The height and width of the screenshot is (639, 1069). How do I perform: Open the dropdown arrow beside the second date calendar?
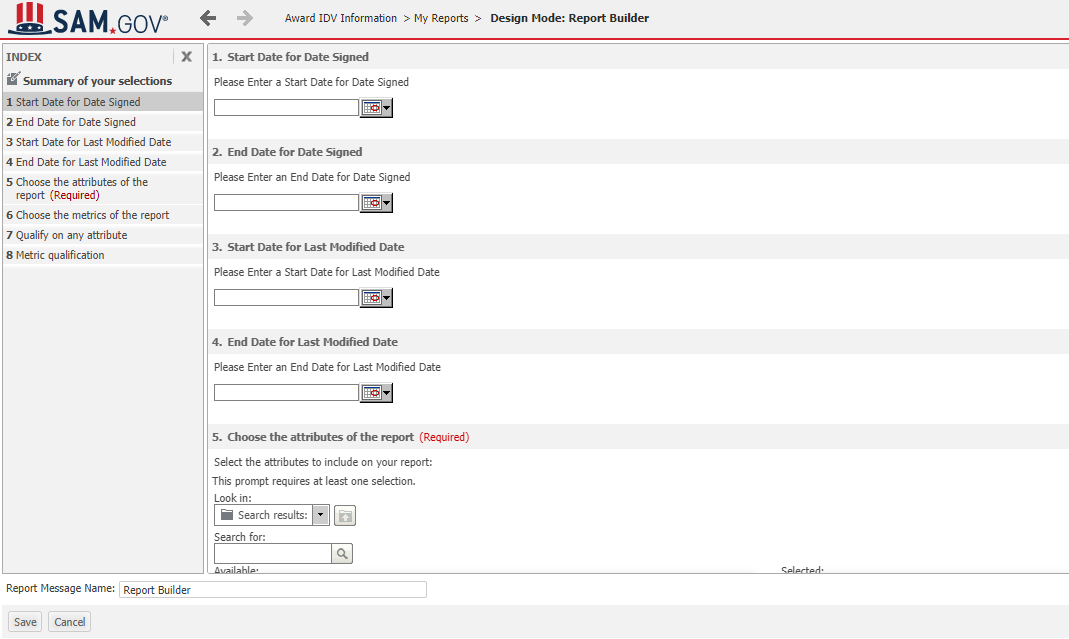[x=384, y=203]
